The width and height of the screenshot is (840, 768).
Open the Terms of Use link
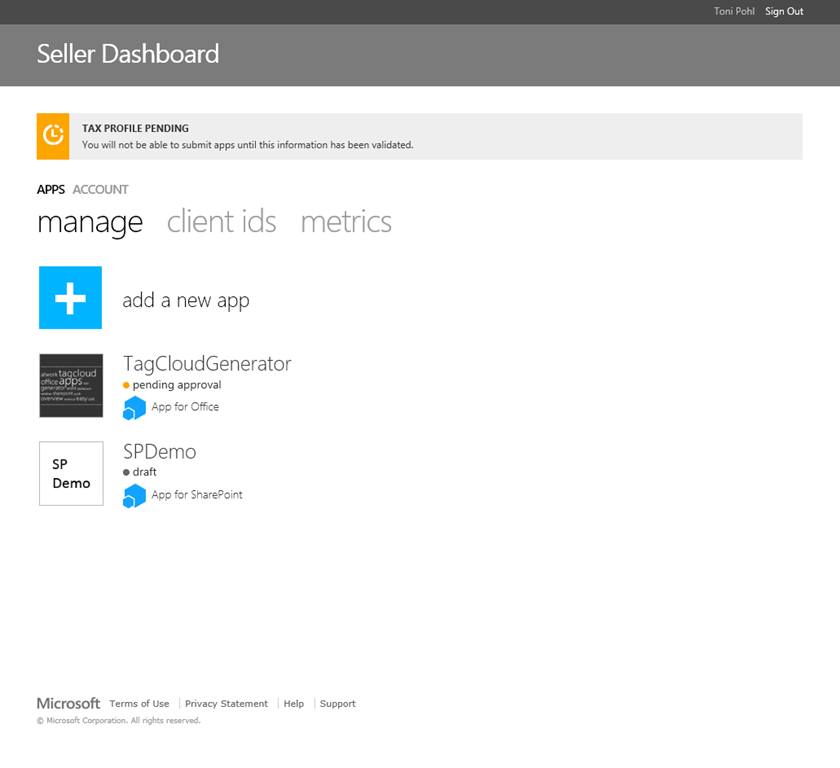coord(139,704)
